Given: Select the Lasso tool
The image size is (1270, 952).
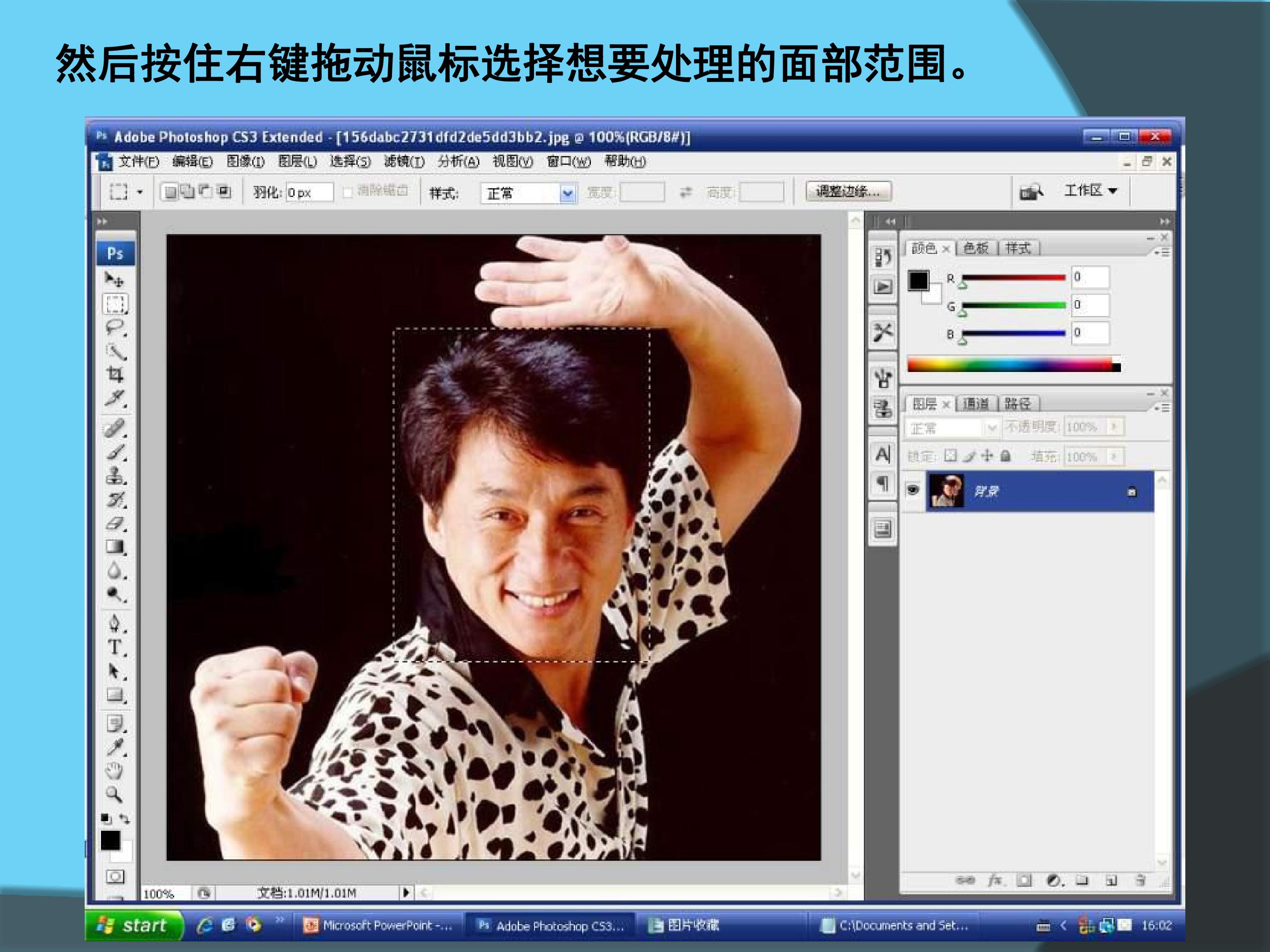Looking at the screenshot, I should coord(115,327).
